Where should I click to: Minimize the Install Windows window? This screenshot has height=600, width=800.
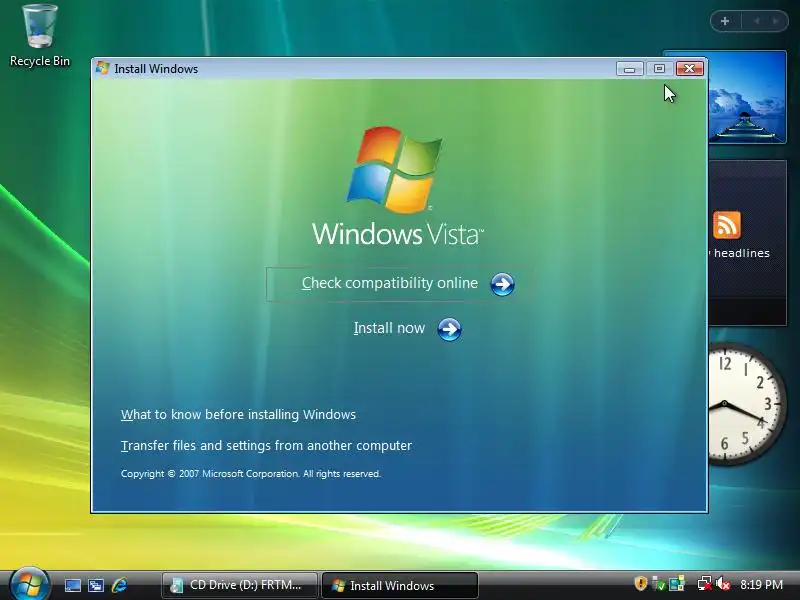pyautogui.click(x=629, y=68)
